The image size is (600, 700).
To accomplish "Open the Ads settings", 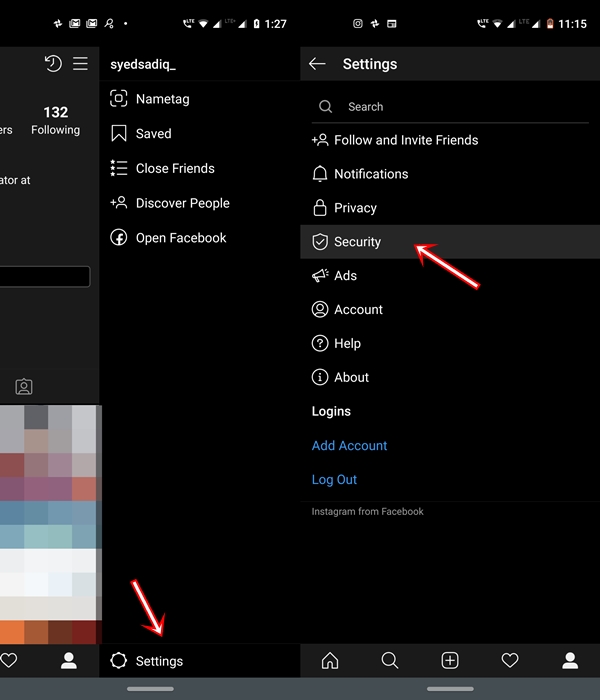I will [x=450, y=275].
